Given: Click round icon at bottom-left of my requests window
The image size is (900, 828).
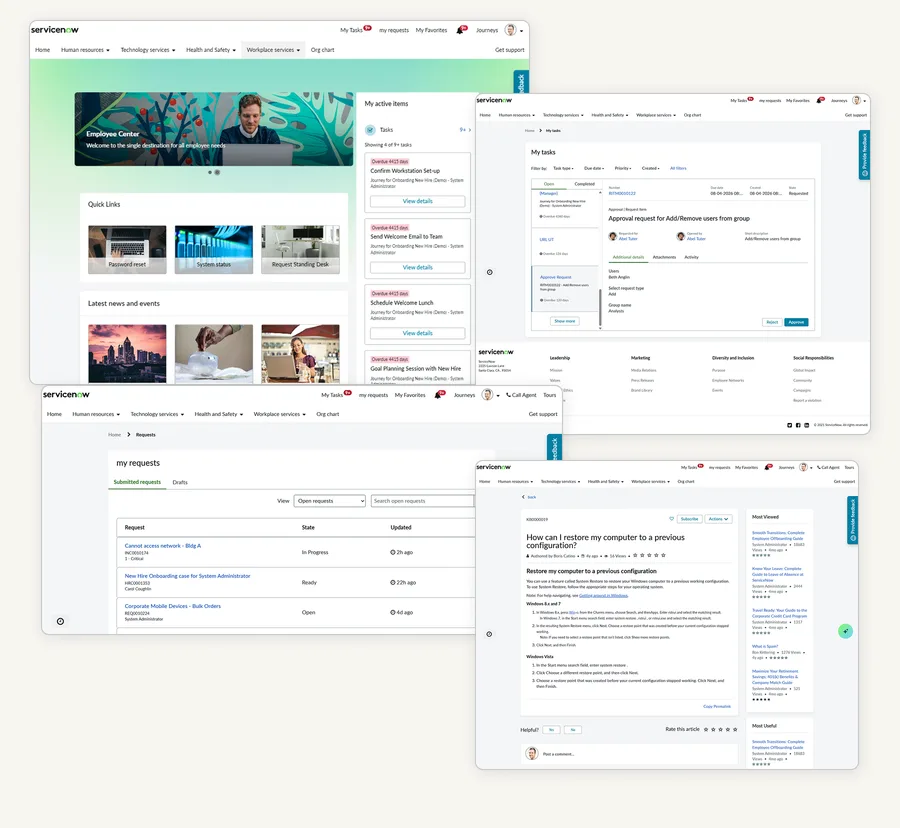Looking at the screenshot, I should pos(60,621).
